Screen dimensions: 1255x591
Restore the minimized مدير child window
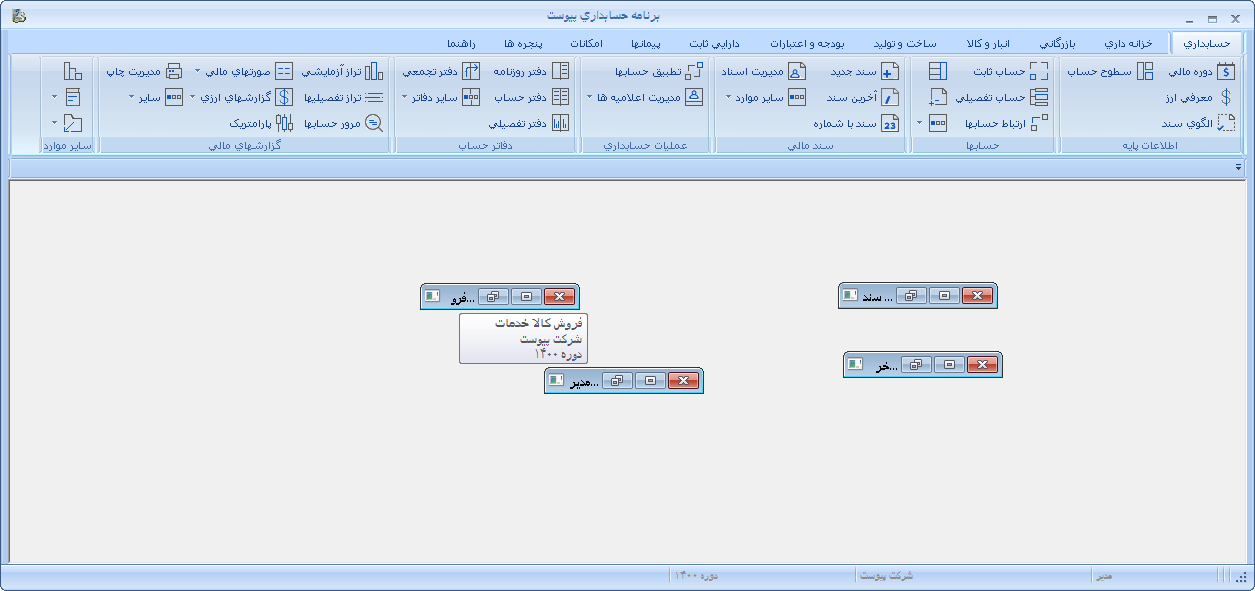(x=619, y=381)
